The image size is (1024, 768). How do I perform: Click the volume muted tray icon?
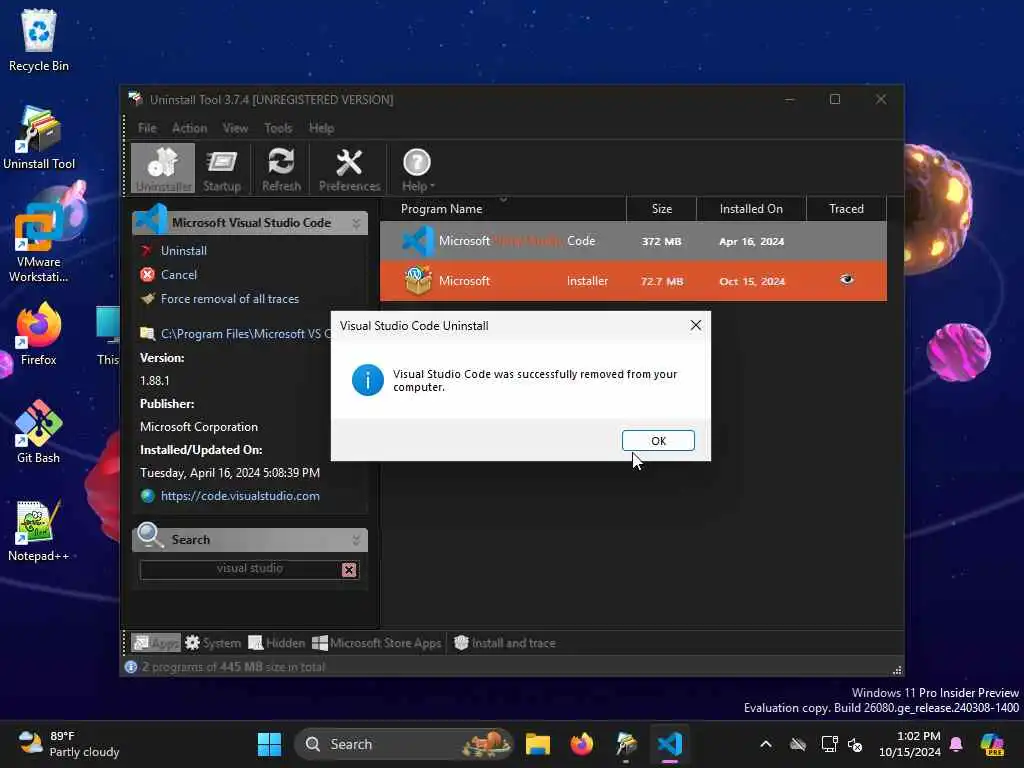(x=854, y=744)
